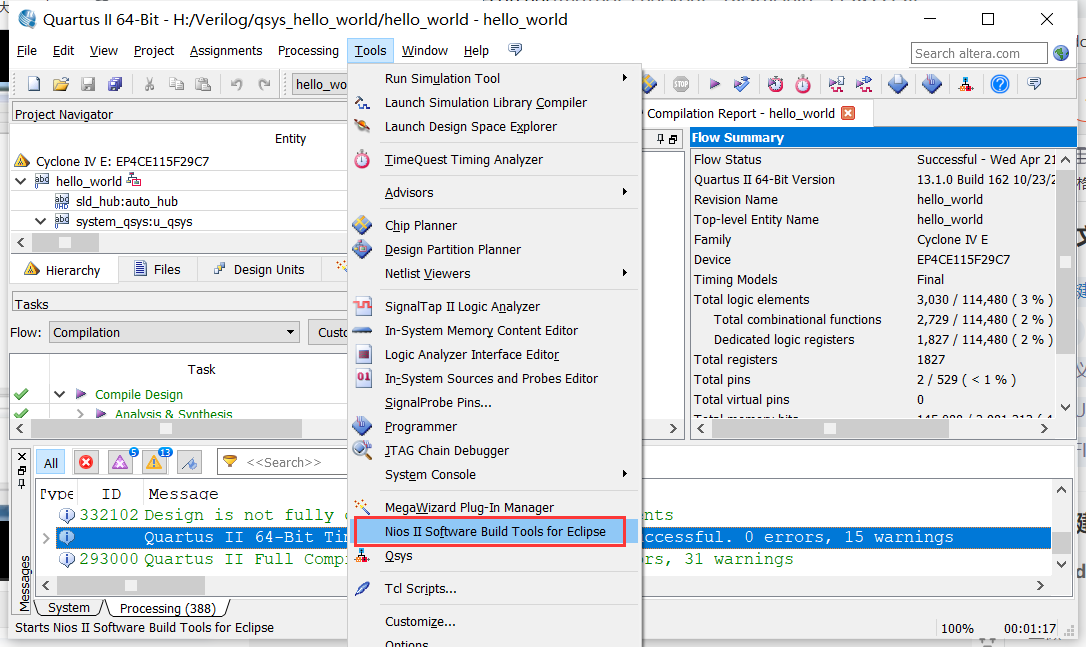
Task: Click the Start Compilation play icon
Action: tap(715, 84)
